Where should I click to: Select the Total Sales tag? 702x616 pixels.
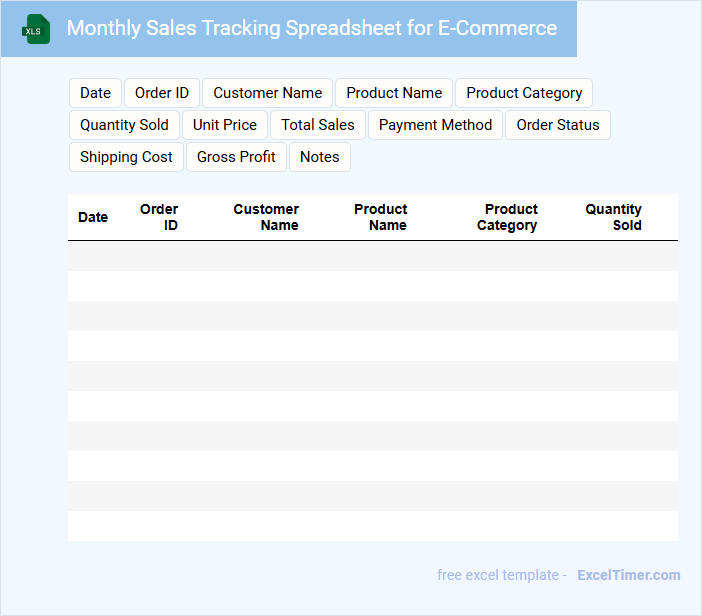point(318,125)
